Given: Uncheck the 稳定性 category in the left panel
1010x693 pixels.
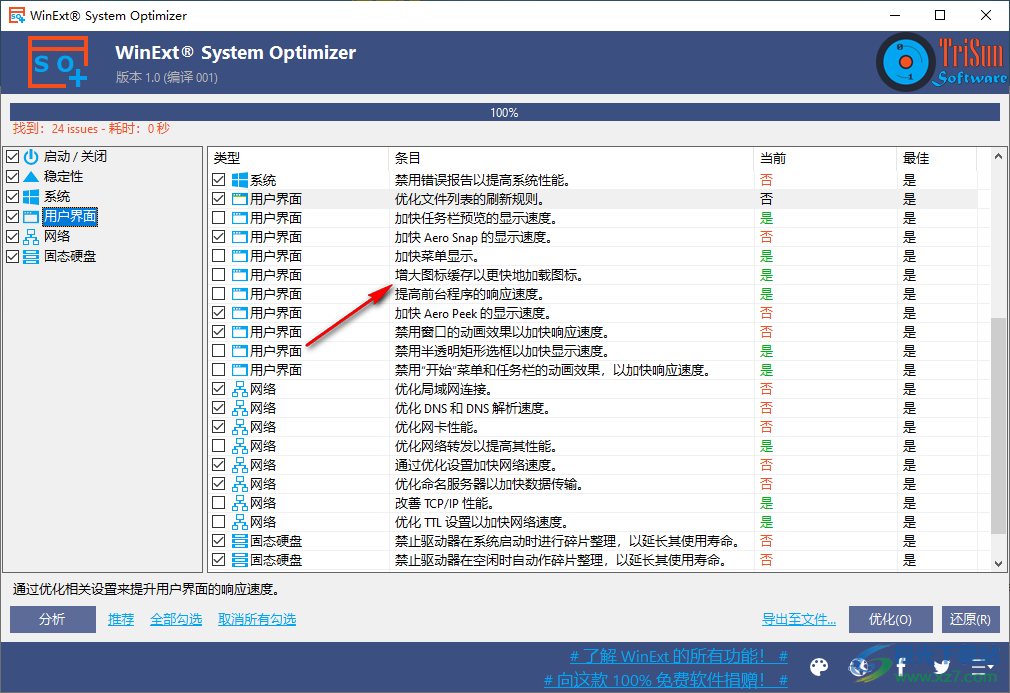Looking at the screenshot, I should click(11, 176).
